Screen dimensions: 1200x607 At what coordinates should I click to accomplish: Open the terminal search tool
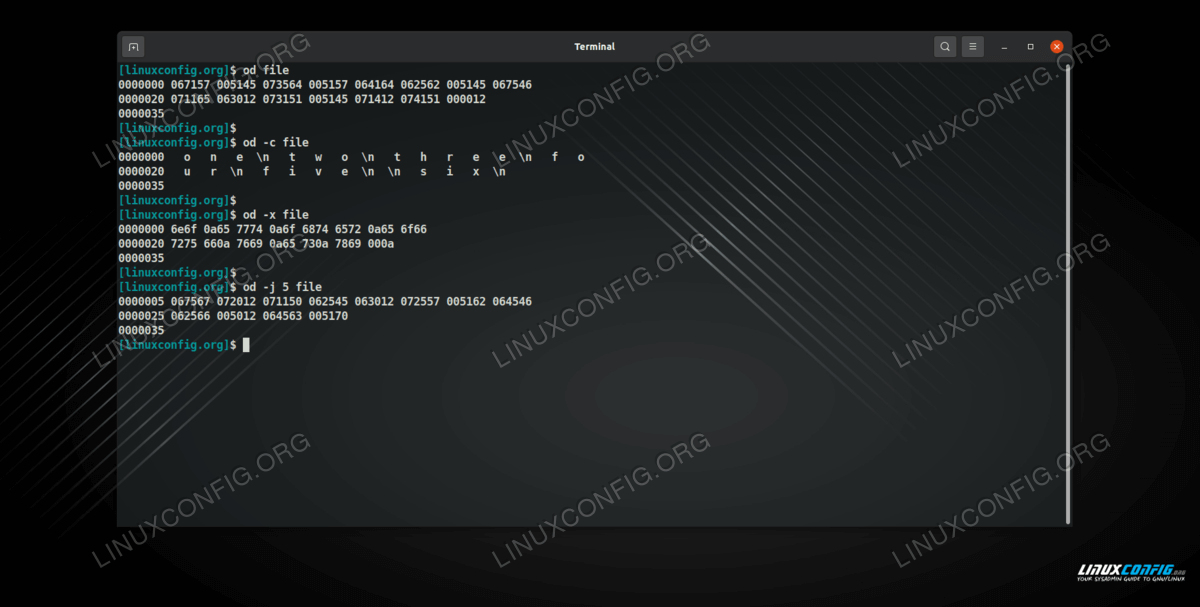click(x=944, y=47)
